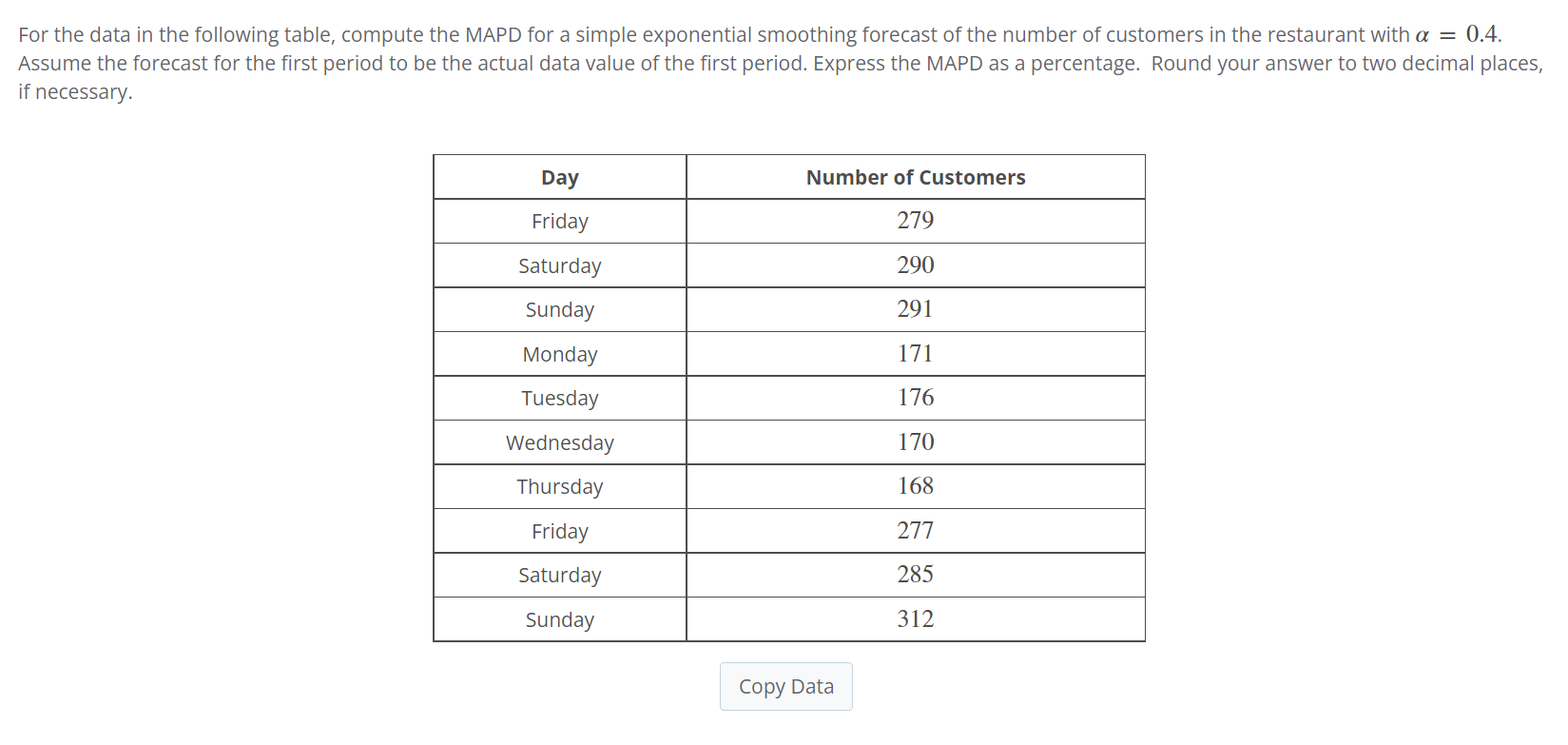1568x745 pixels.
Task: Select the value 290
Action: 916,265
